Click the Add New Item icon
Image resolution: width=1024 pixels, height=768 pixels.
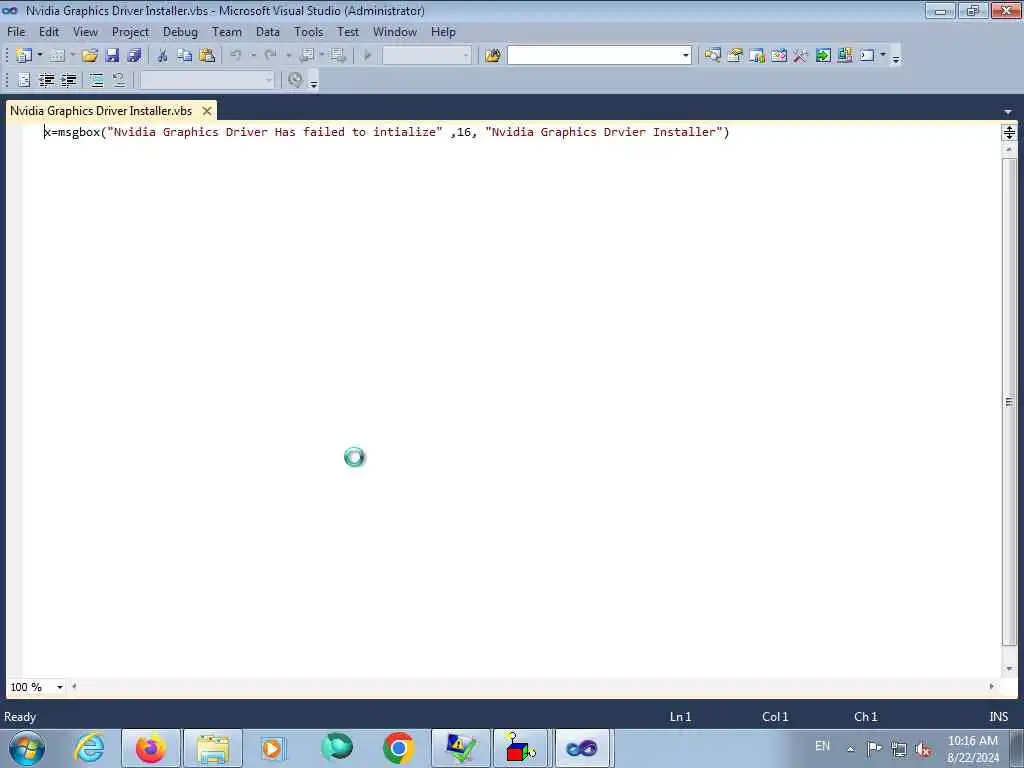coord(57,56)
